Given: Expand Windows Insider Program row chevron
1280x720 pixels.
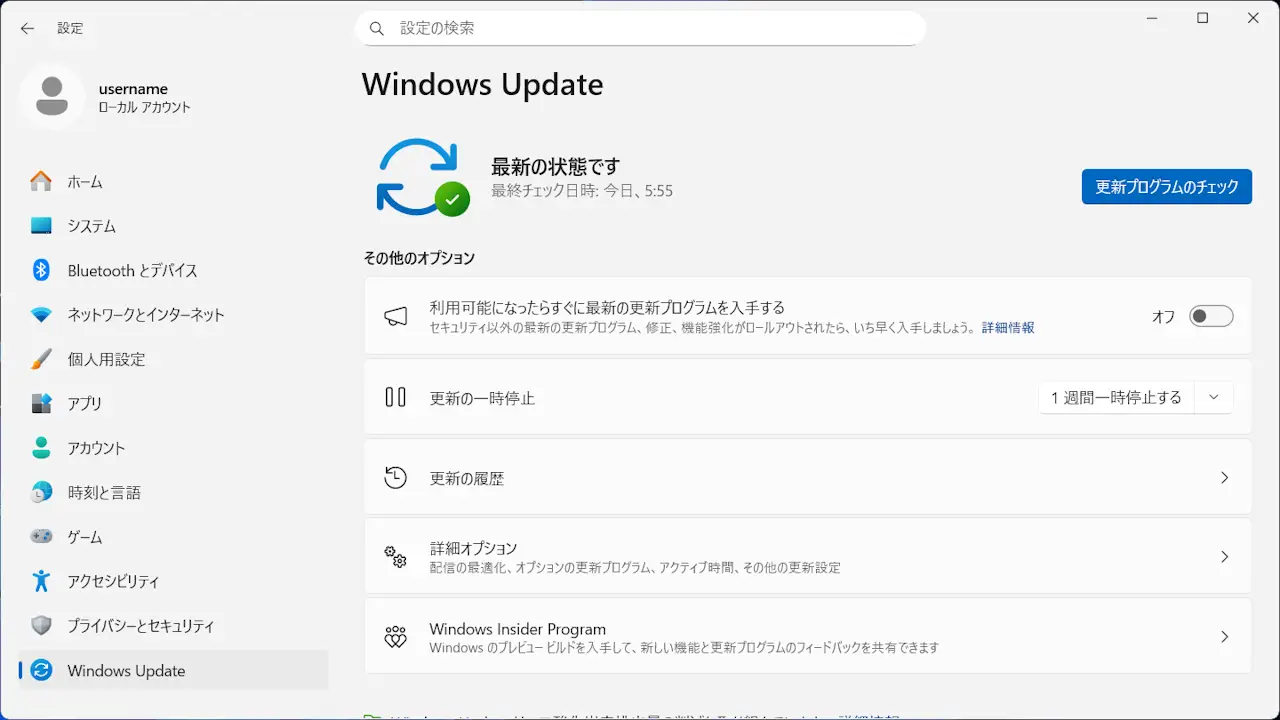Looking at the screenshot, I should point(1224,637).
